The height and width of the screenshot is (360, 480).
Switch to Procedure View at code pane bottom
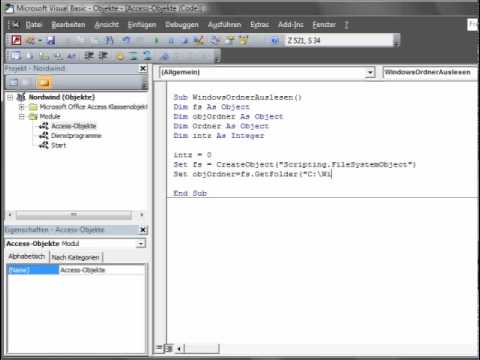(x=159, y=348)
